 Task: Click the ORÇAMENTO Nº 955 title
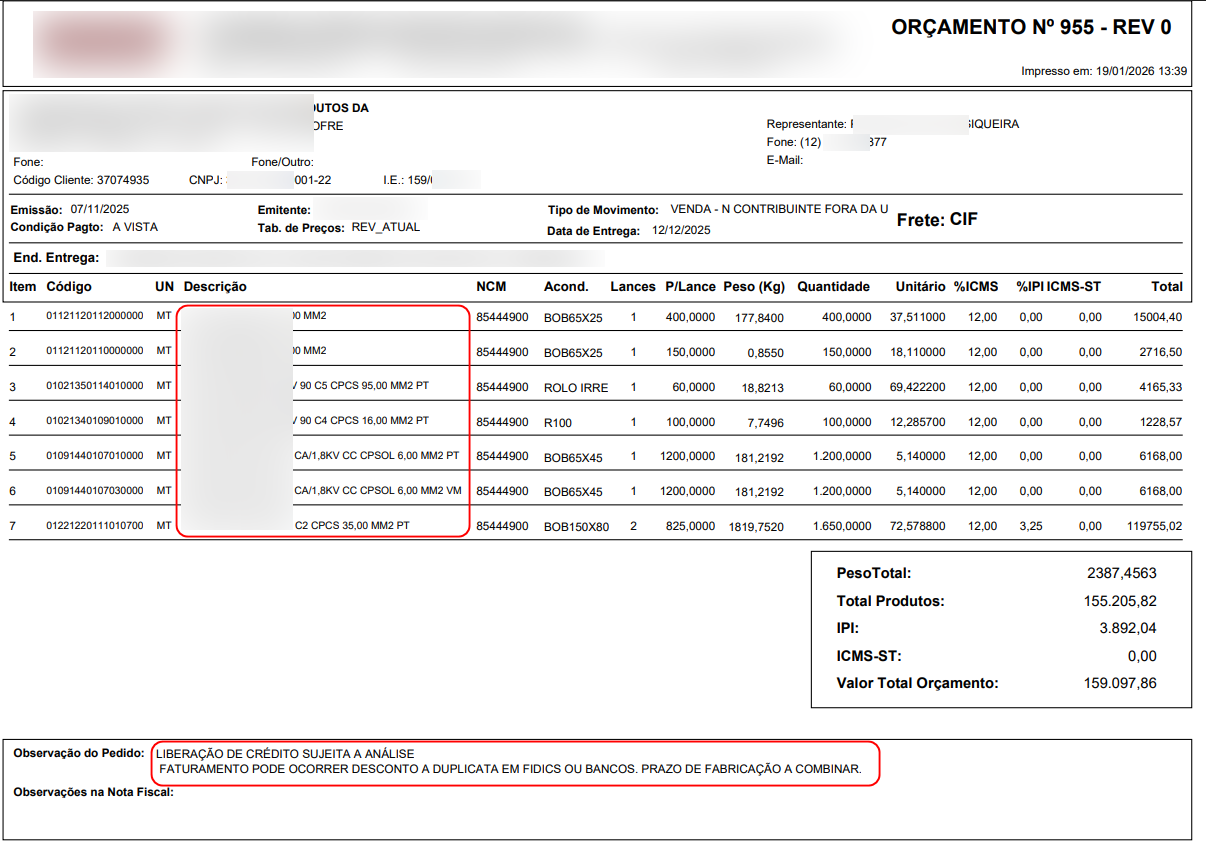click(x=1030, y=28)
